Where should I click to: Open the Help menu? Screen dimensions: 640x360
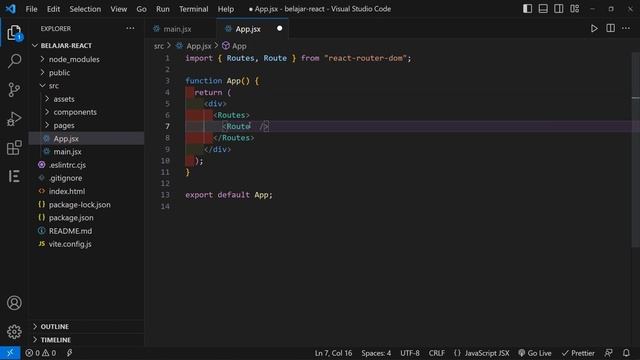tap(225, 9)
